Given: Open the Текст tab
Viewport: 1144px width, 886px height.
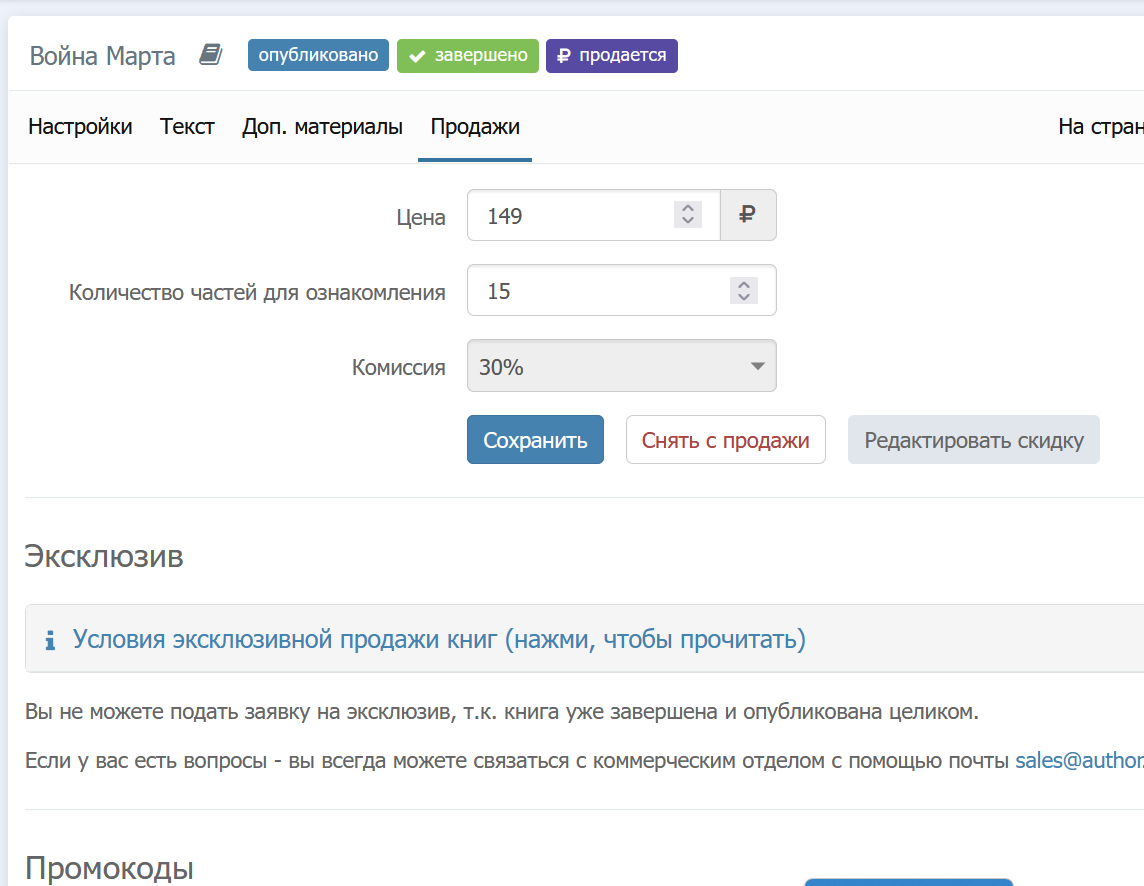Looking at the screenshot, I should point(187,127).
